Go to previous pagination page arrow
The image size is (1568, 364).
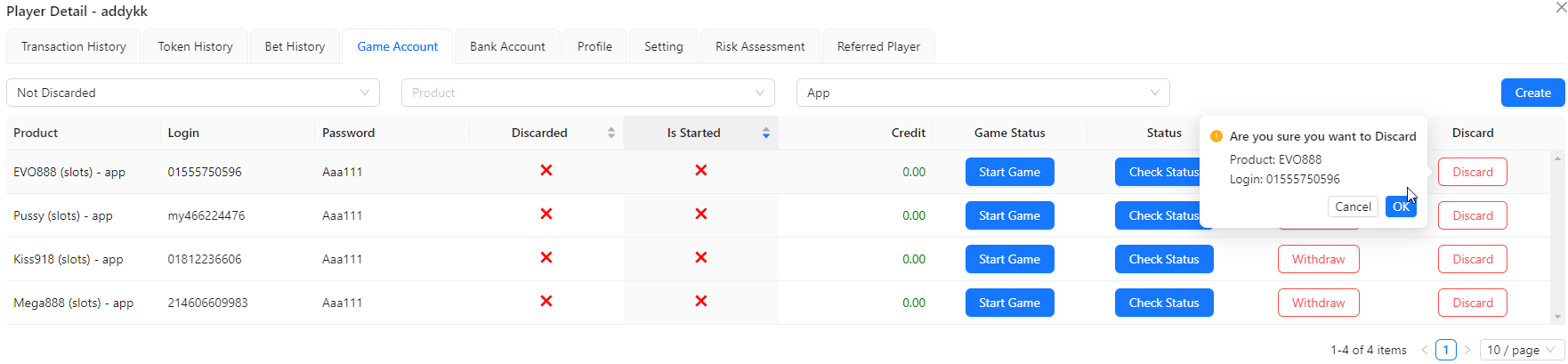pos(1424,350)
